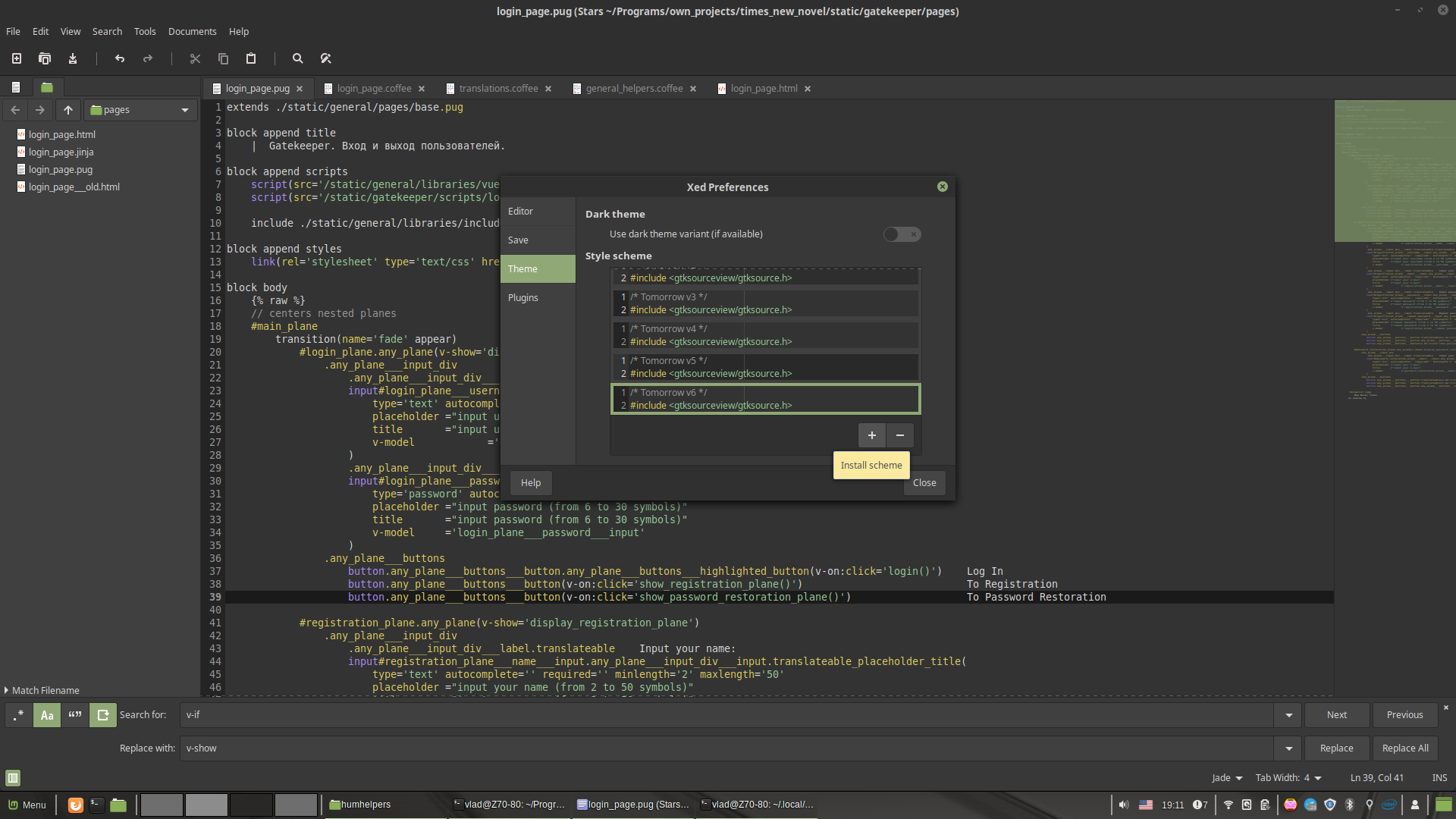Viewport: 1456px width, 819px height.
Task: Open the volume control in system tray
Action: coord(1124,805)
